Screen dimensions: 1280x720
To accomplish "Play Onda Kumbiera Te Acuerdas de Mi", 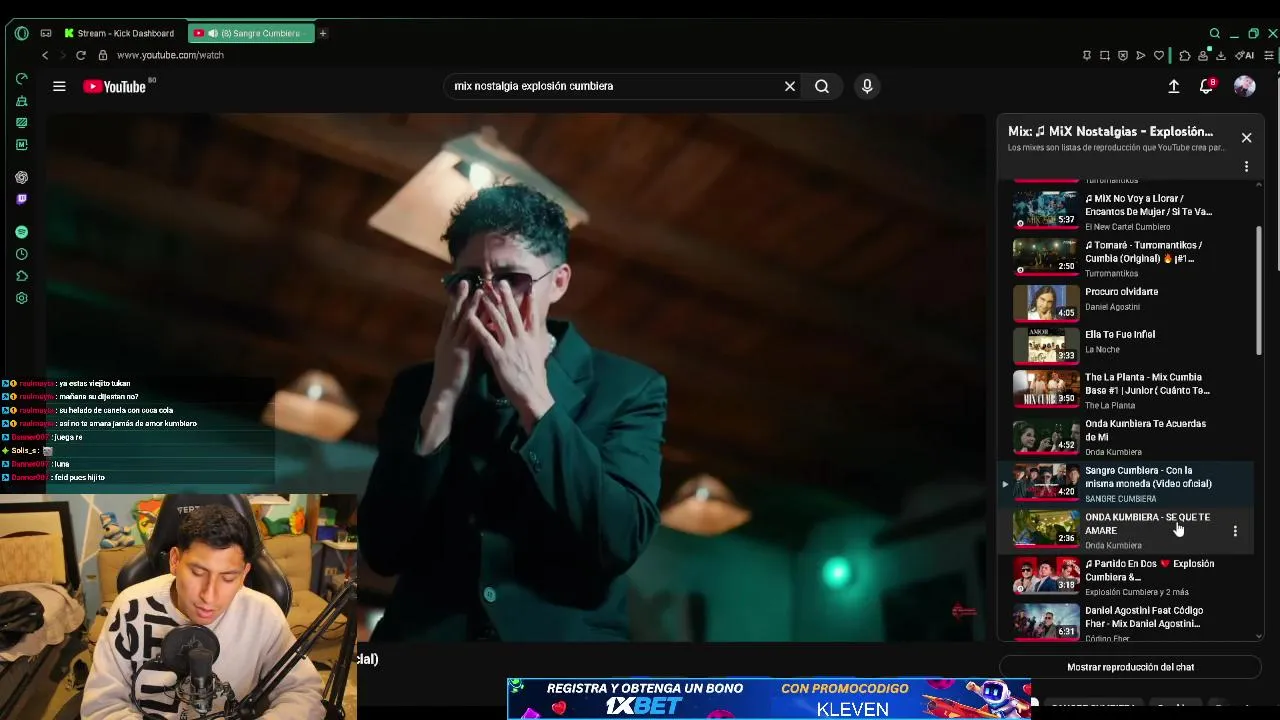I will click(x=1128, y=436).
